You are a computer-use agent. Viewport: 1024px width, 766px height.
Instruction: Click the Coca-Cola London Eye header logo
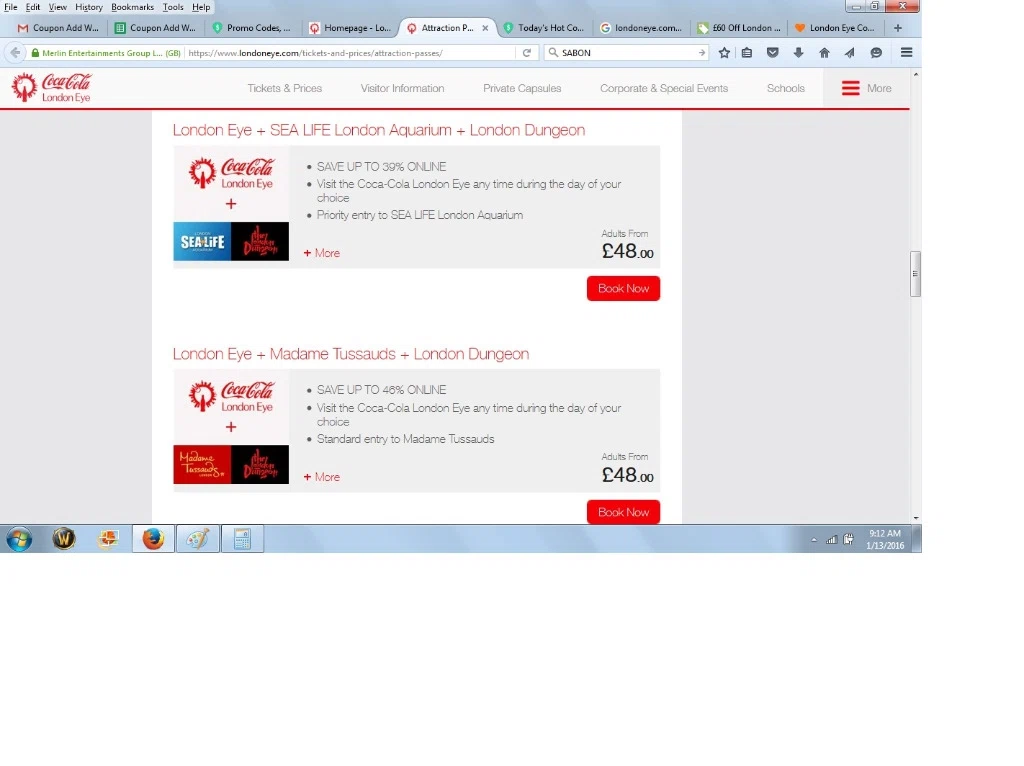point(52,88)
